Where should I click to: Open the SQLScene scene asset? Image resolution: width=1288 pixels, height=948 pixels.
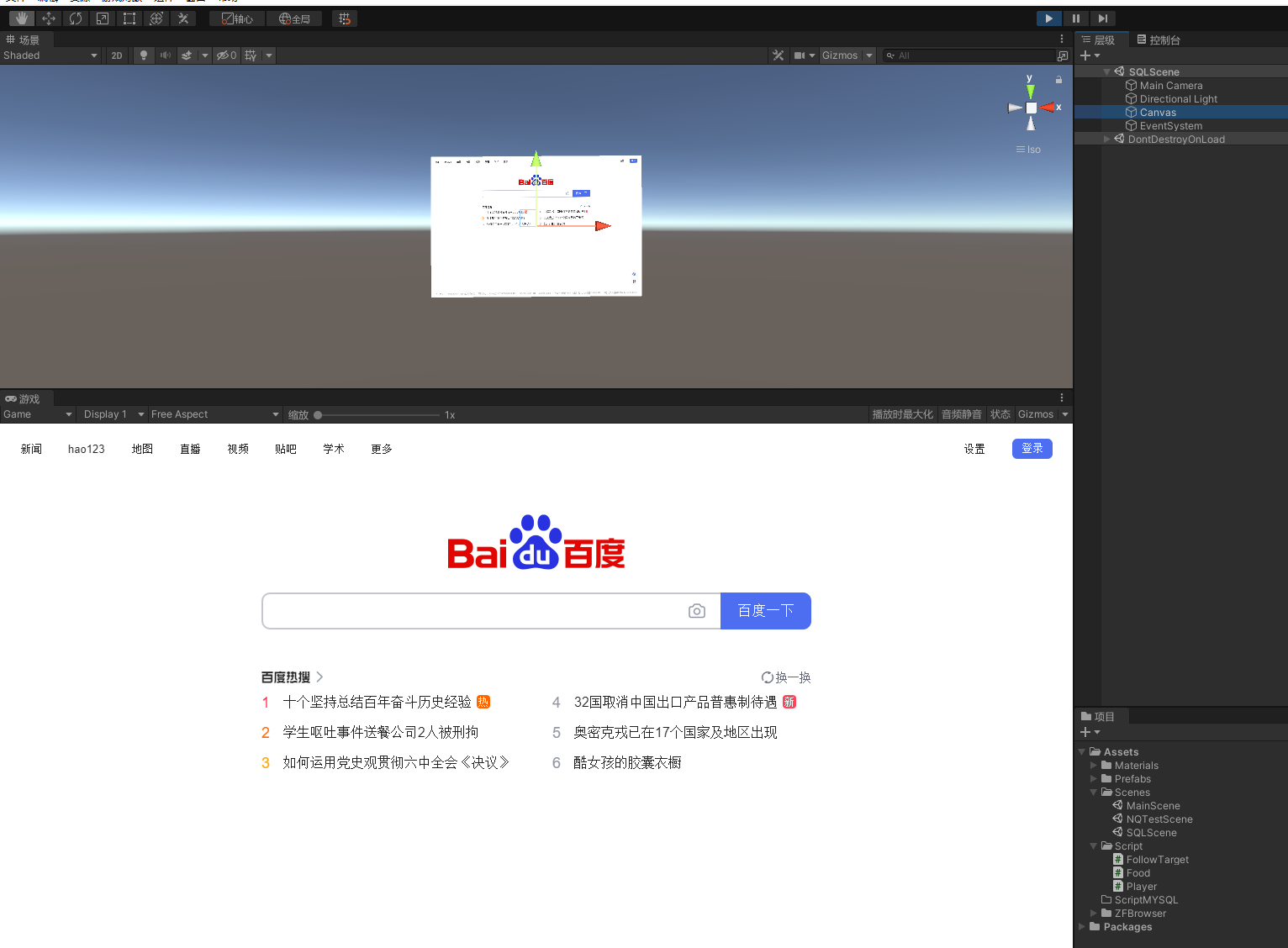[1151, 833]
